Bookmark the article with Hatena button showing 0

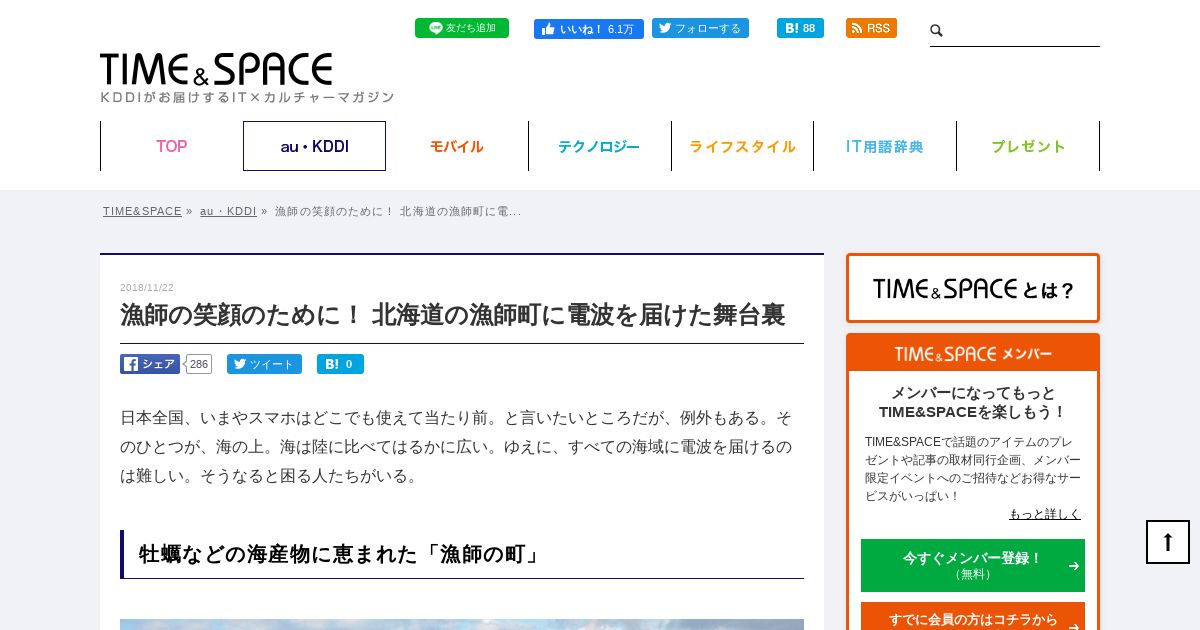tap(340, 364)
